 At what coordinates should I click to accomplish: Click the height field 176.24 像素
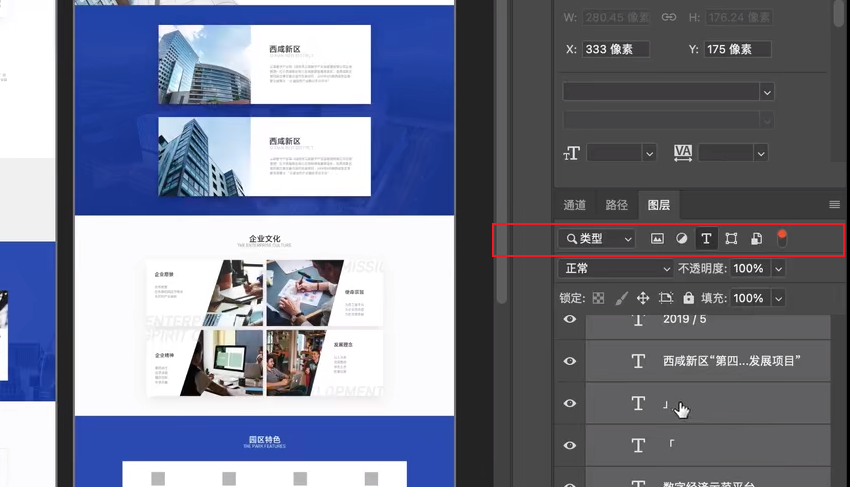[x=738, y=17]
